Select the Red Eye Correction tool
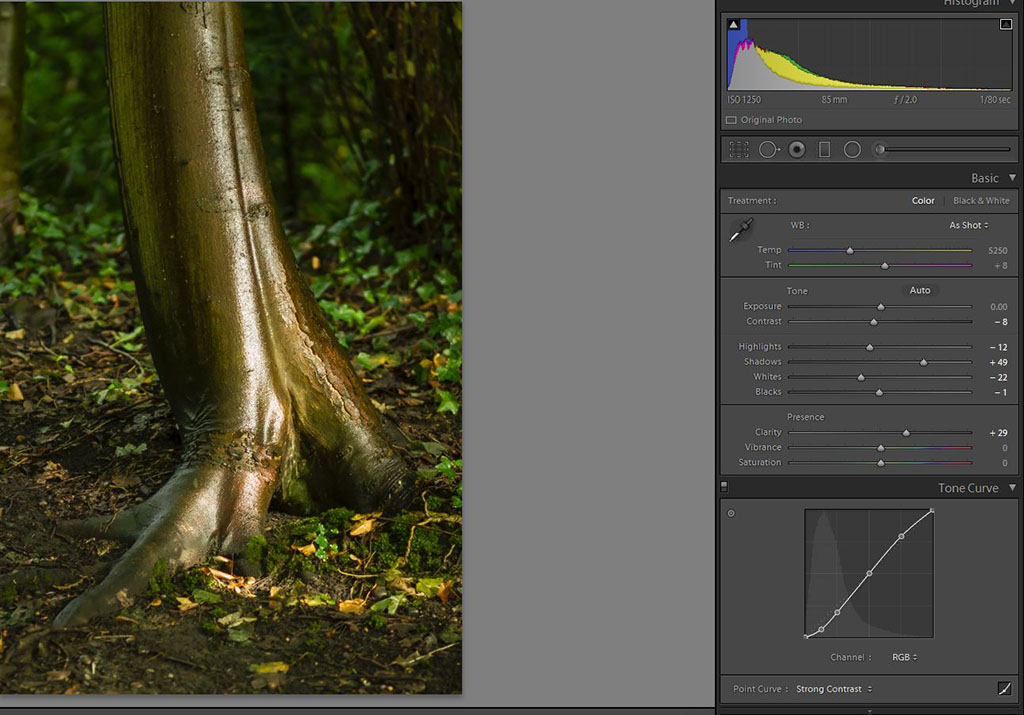Viewport: 1024px width, 715px height. point(797,149)
